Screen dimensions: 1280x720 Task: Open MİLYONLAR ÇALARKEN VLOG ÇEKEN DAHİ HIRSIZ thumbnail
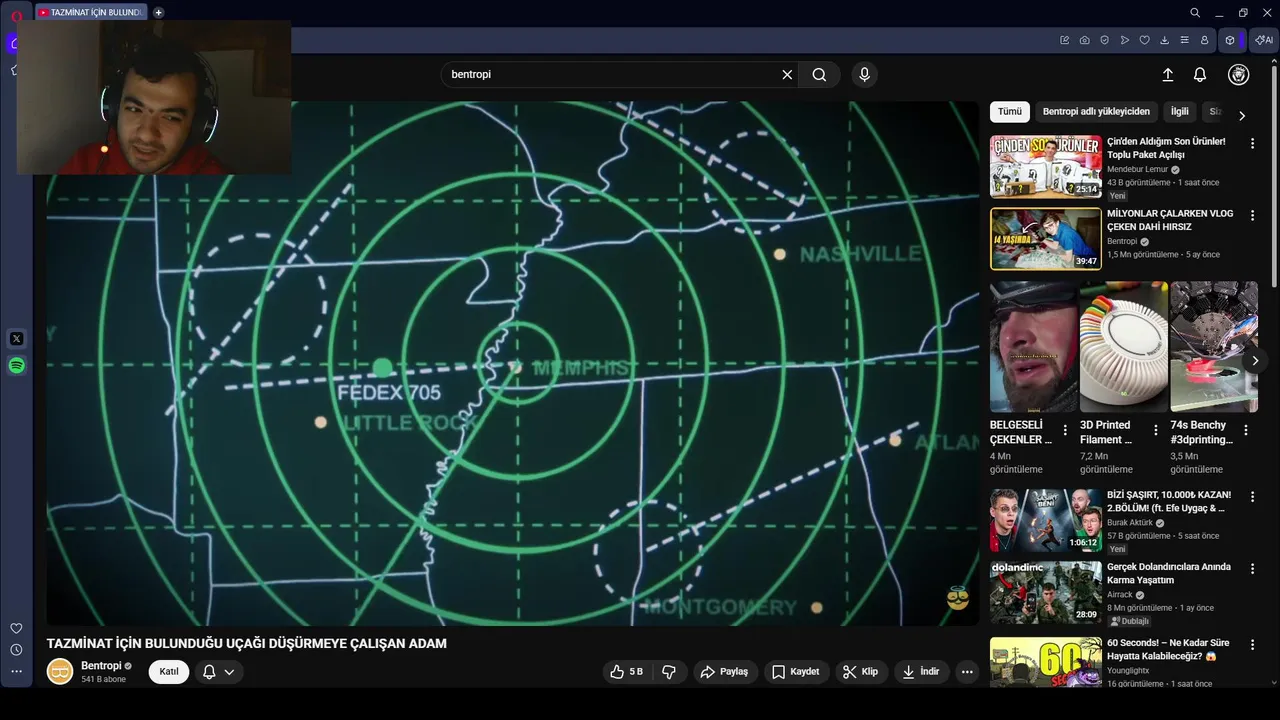pos(1046,238)
